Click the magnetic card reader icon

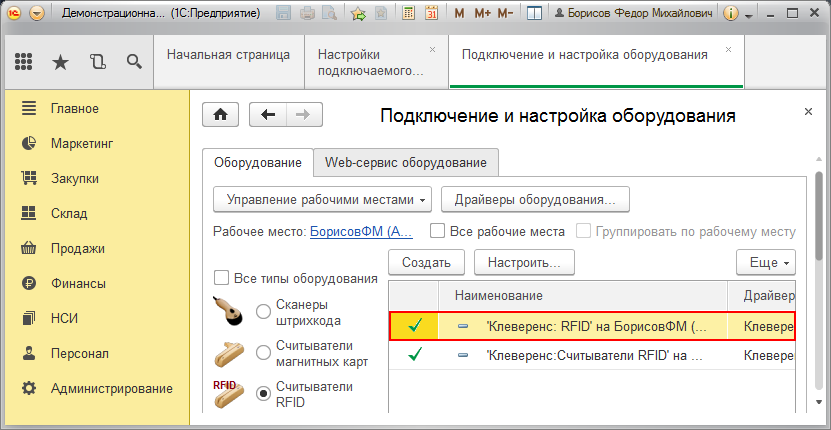pyautogui.click(x=229, y=353)
